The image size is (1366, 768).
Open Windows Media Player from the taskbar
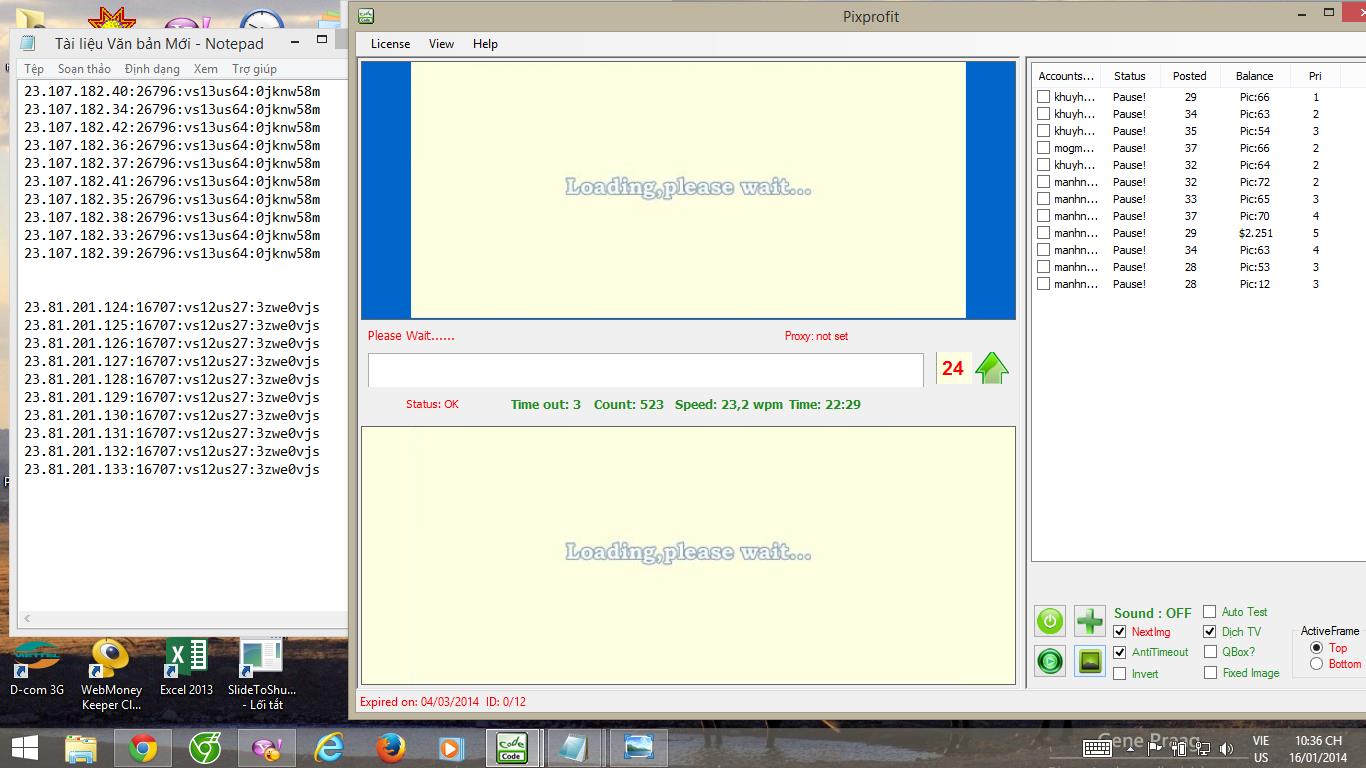pyautogui.click(x=451, y=747)
